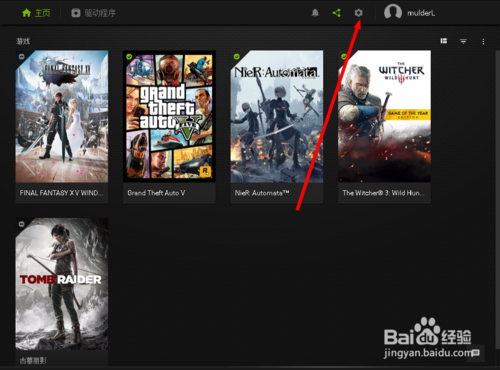Image resolution: width=500 pixels, height=370 pixels.
Task: Open the notifications bell icon
Action: (x=315, y=13)
